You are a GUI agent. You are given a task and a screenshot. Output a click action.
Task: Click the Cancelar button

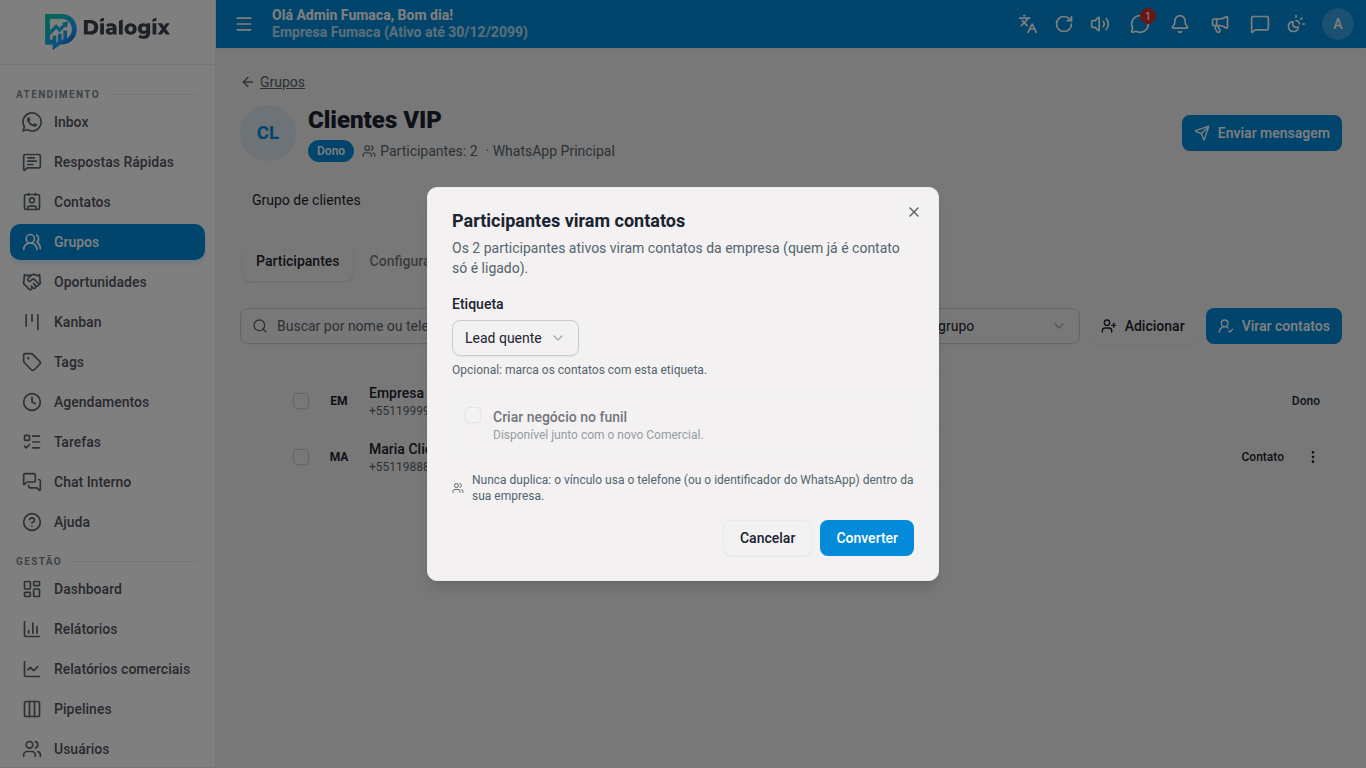(767, 538)
